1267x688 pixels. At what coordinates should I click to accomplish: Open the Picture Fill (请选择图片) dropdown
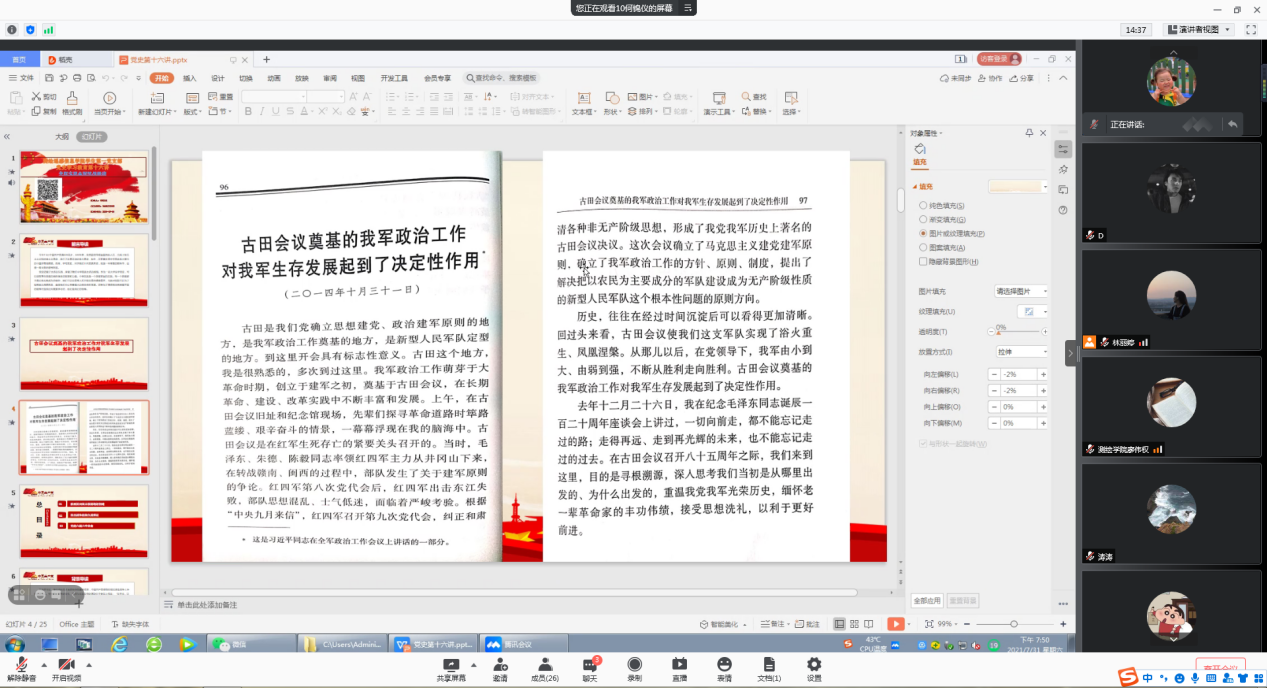pos(1020,291)
